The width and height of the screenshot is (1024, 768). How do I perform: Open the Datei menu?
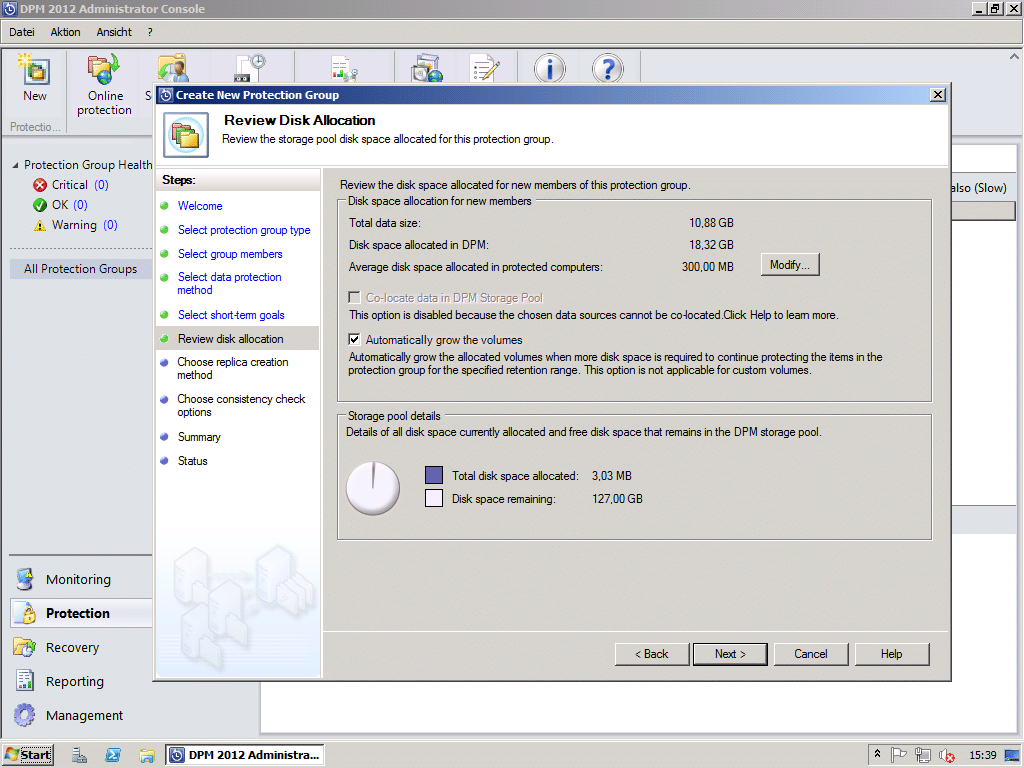pyautogui.click(x=22, y=32)
